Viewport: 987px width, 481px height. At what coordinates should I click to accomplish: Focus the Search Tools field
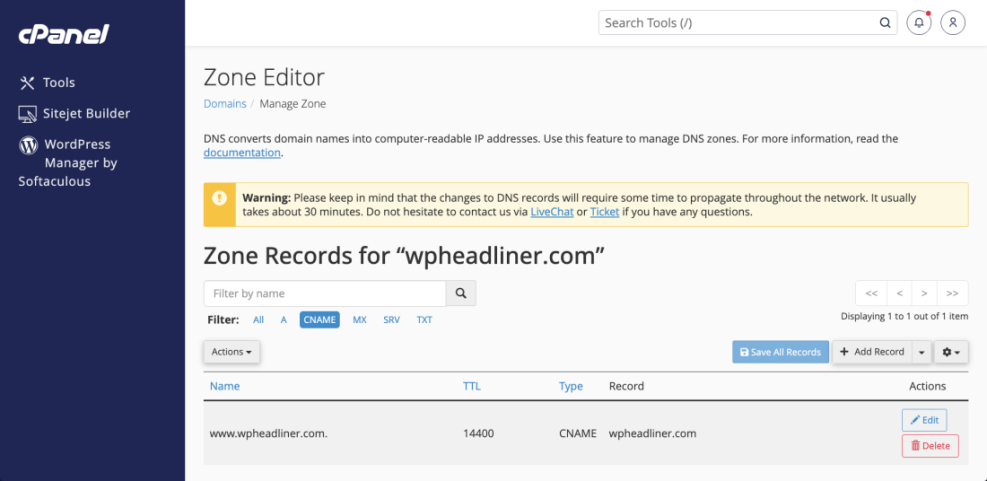pyautogui.click(x=748, y=23)
